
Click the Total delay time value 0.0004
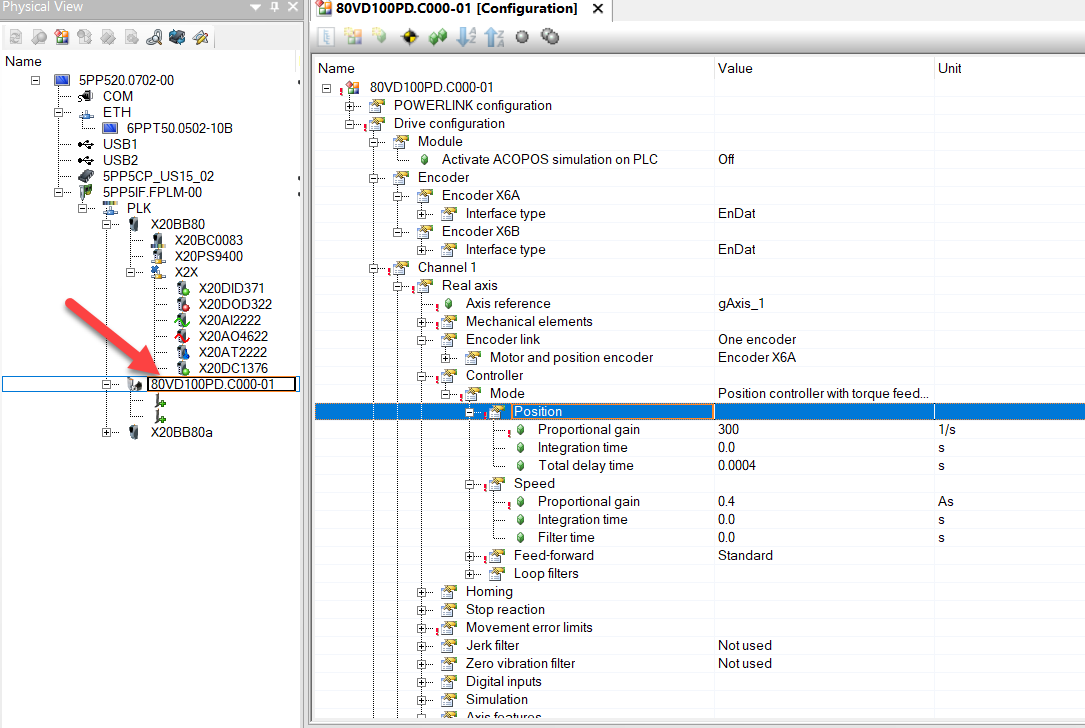pos(737,466)
